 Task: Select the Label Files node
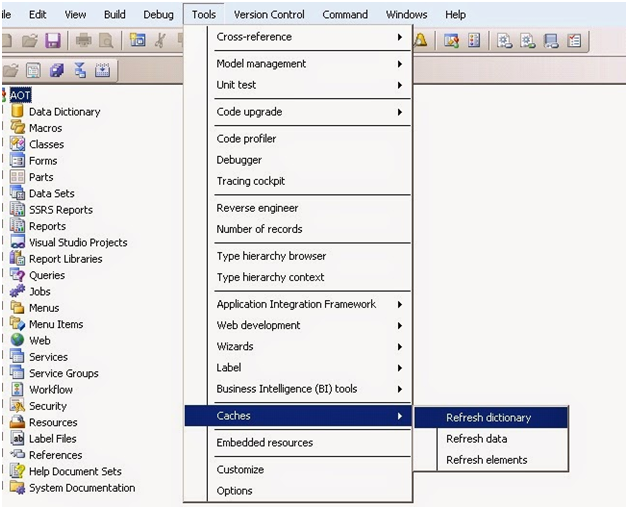pos(52,439)
